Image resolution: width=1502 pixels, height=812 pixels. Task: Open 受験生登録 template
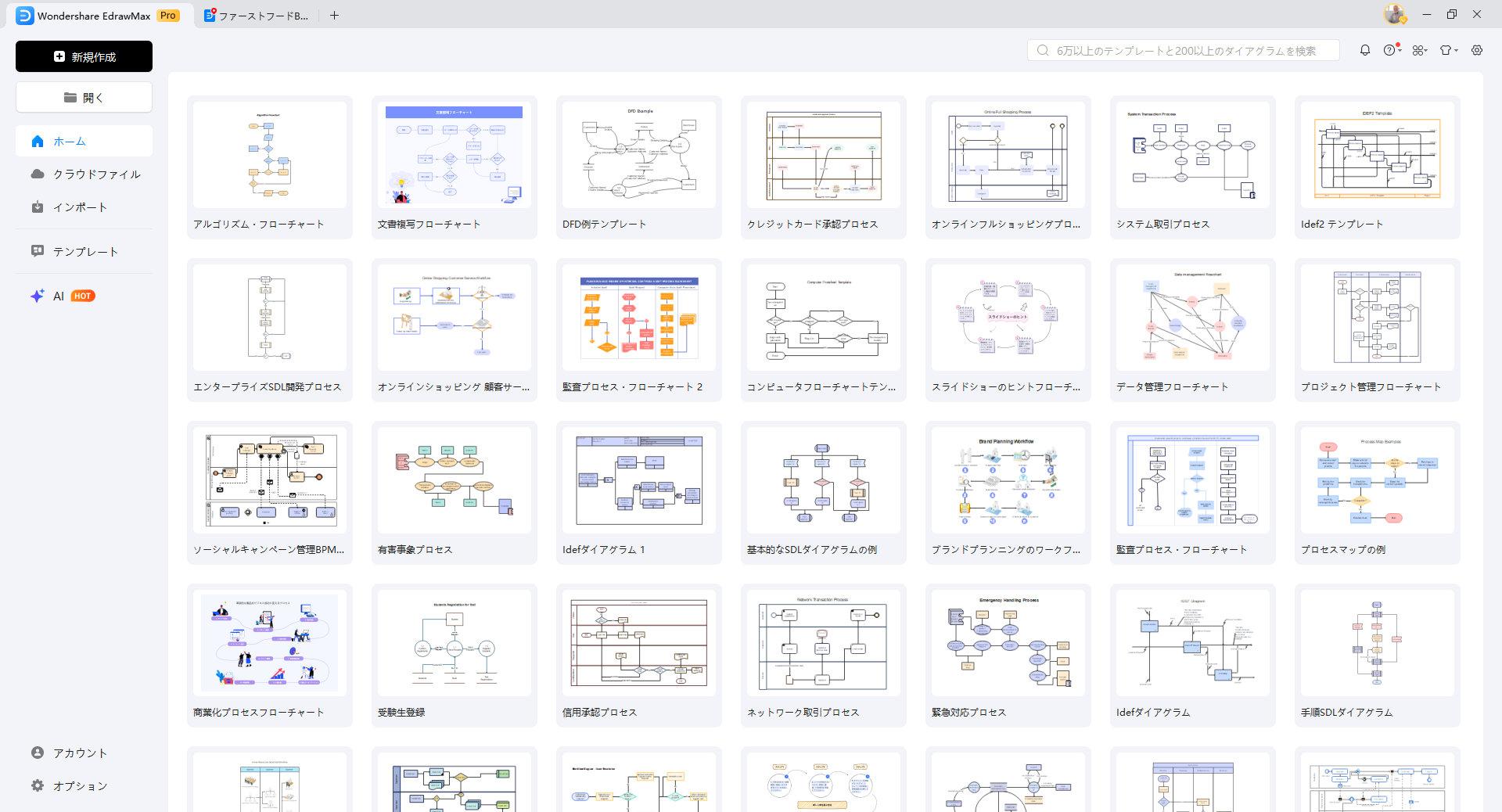[x=455, y=656]
